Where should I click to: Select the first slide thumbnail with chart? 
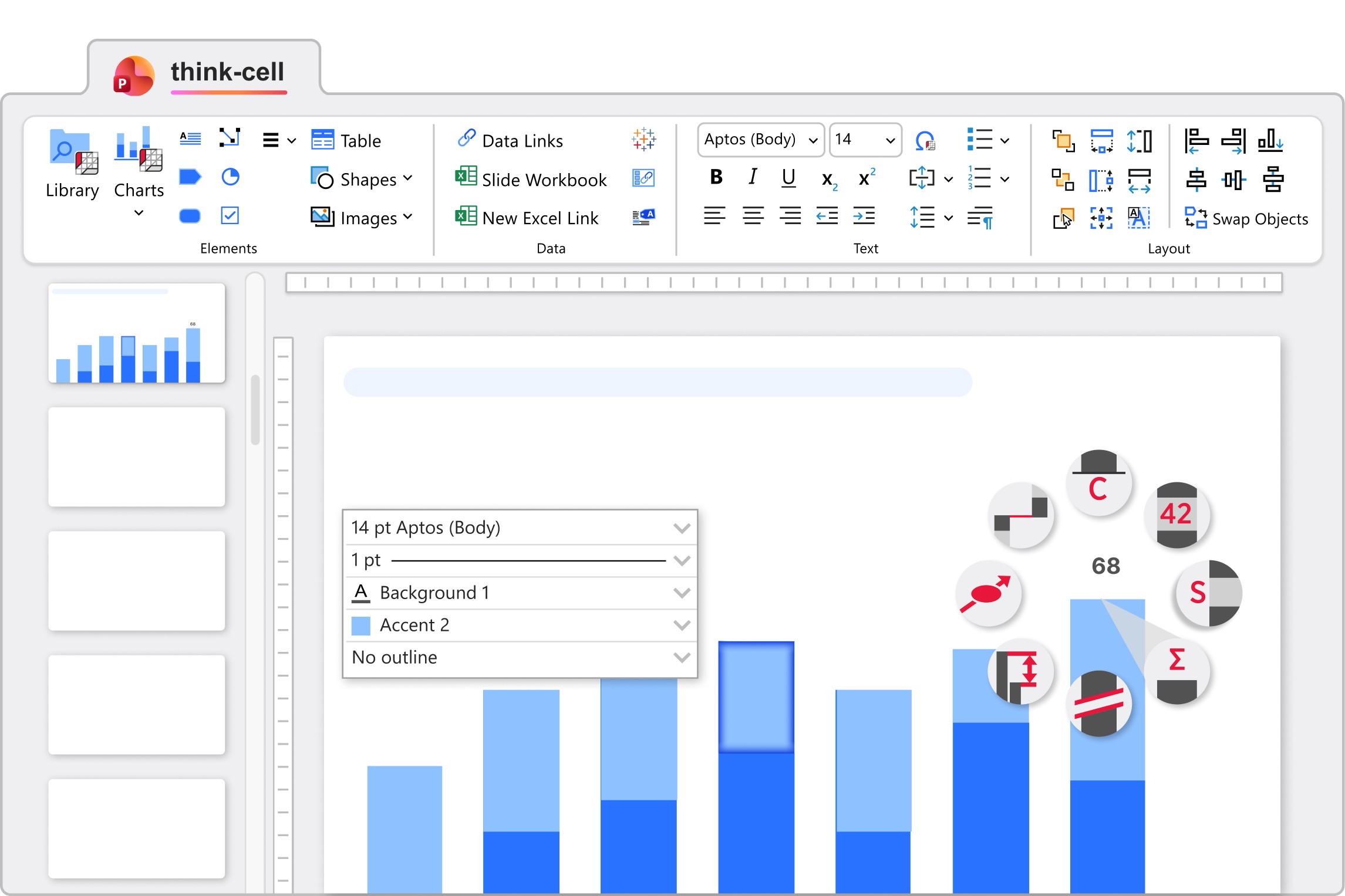pyautogui.click(x=136, y=333)
